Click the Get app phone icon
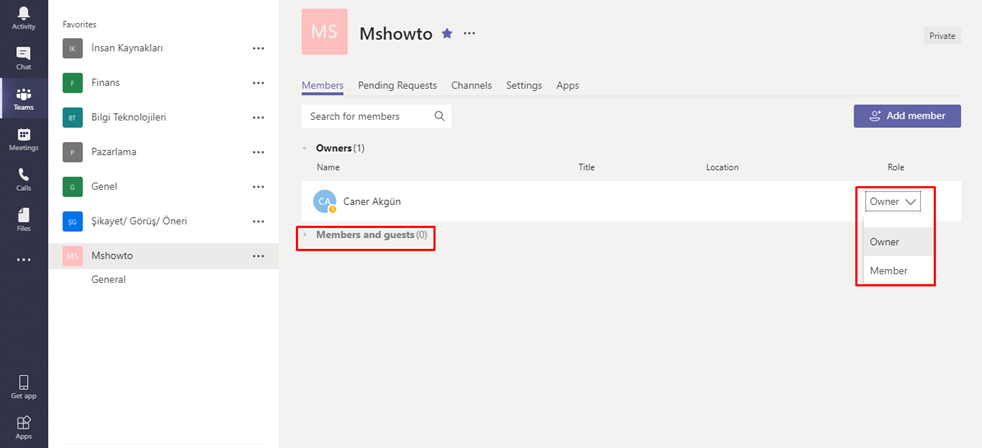Image resolution: width=982 pixels, height=448 pixels. coord(24,387)
